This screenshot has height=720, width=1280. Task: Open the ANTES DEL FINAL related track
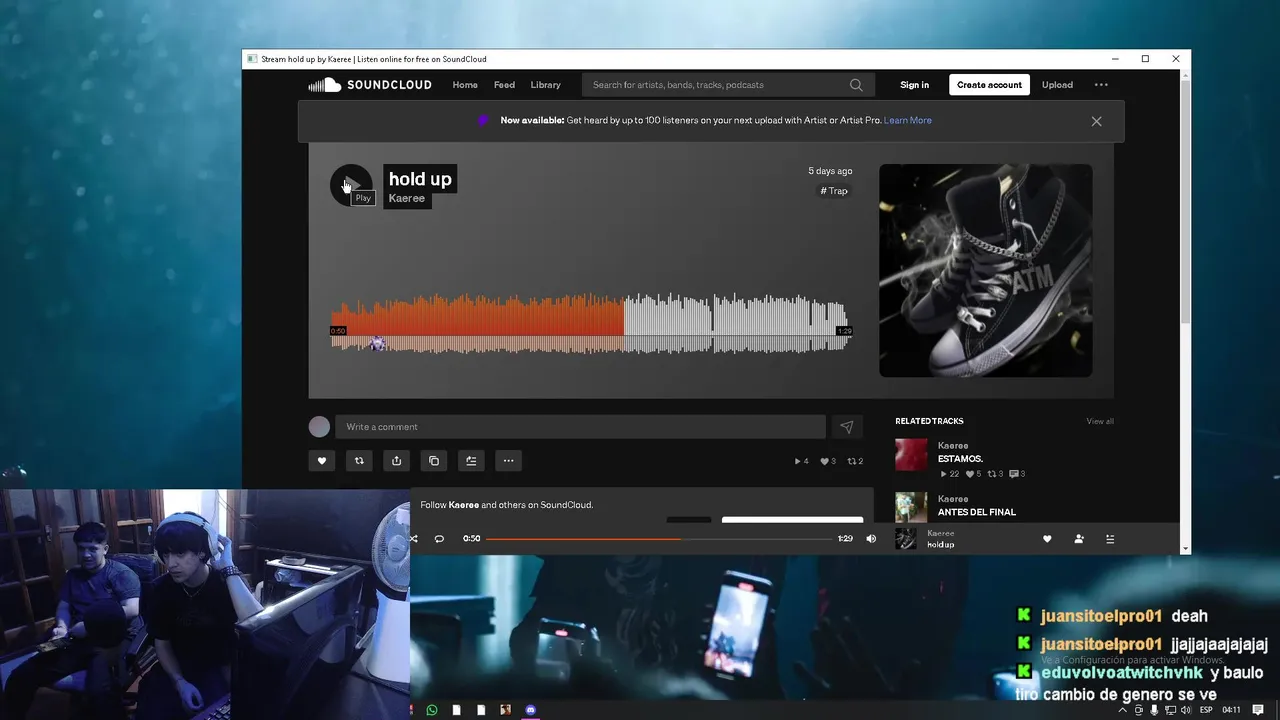tap(977, 512)
